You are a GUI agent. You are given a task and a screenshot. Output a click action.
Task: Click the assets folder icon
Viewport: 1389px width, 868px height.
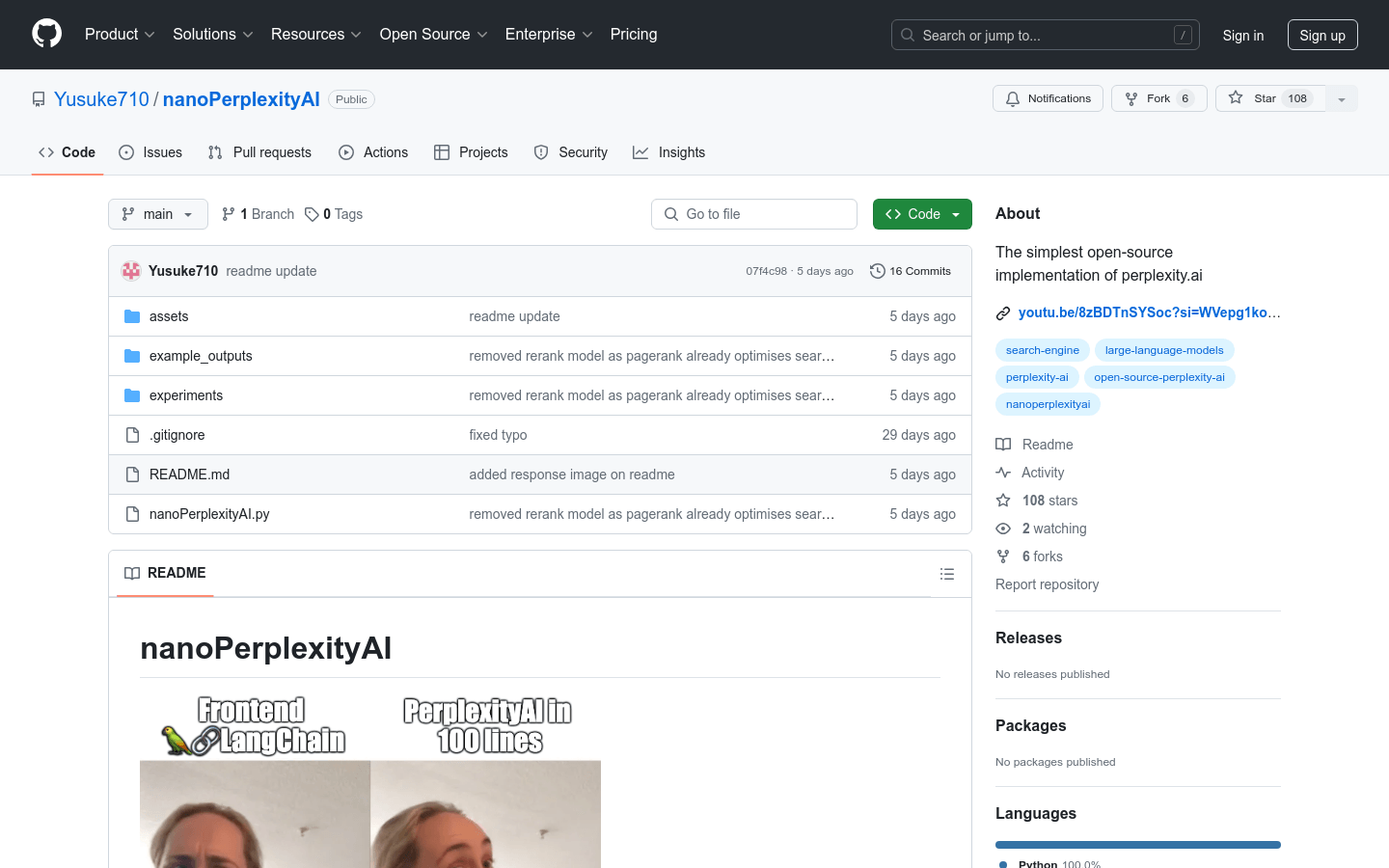tap(132, 316)
